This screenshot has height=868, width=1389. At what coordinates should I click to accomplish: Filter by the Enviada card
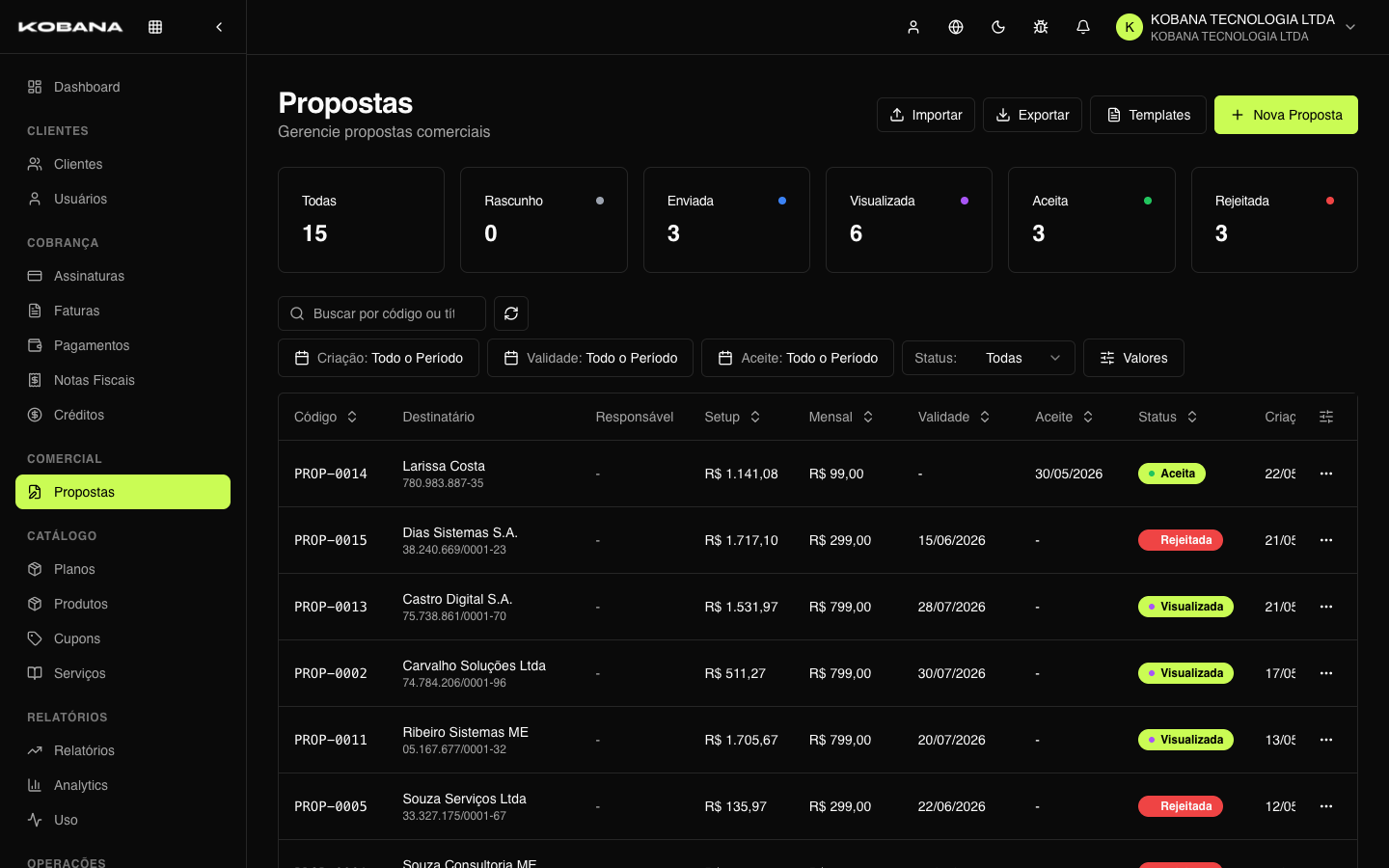pos(726,220)
